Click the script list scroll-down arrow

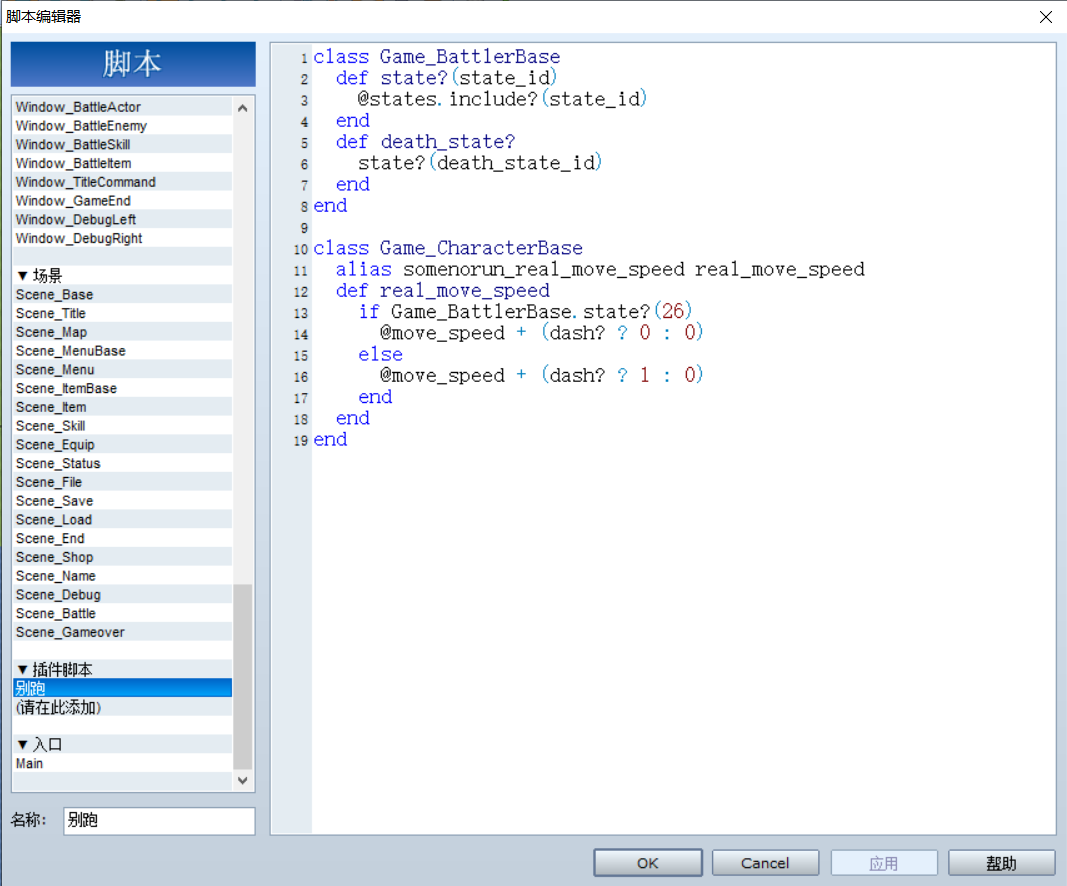point(243,781)
